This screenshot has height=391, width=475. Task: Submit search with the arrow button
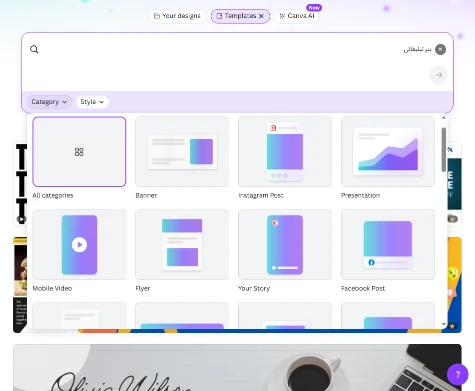point(439,75)
